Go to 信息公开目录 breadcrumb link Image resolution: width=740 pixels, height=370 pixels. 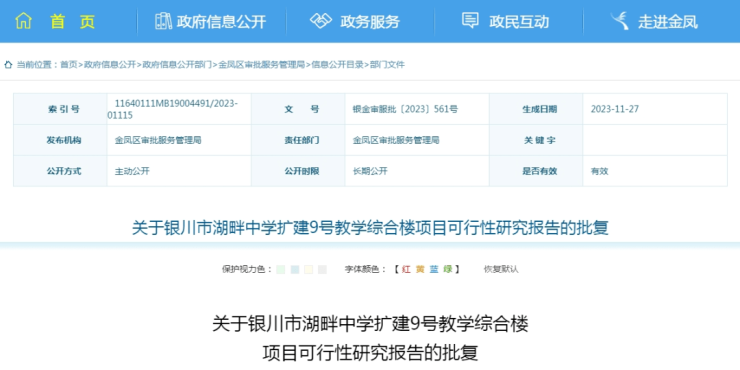click(337, 65)
